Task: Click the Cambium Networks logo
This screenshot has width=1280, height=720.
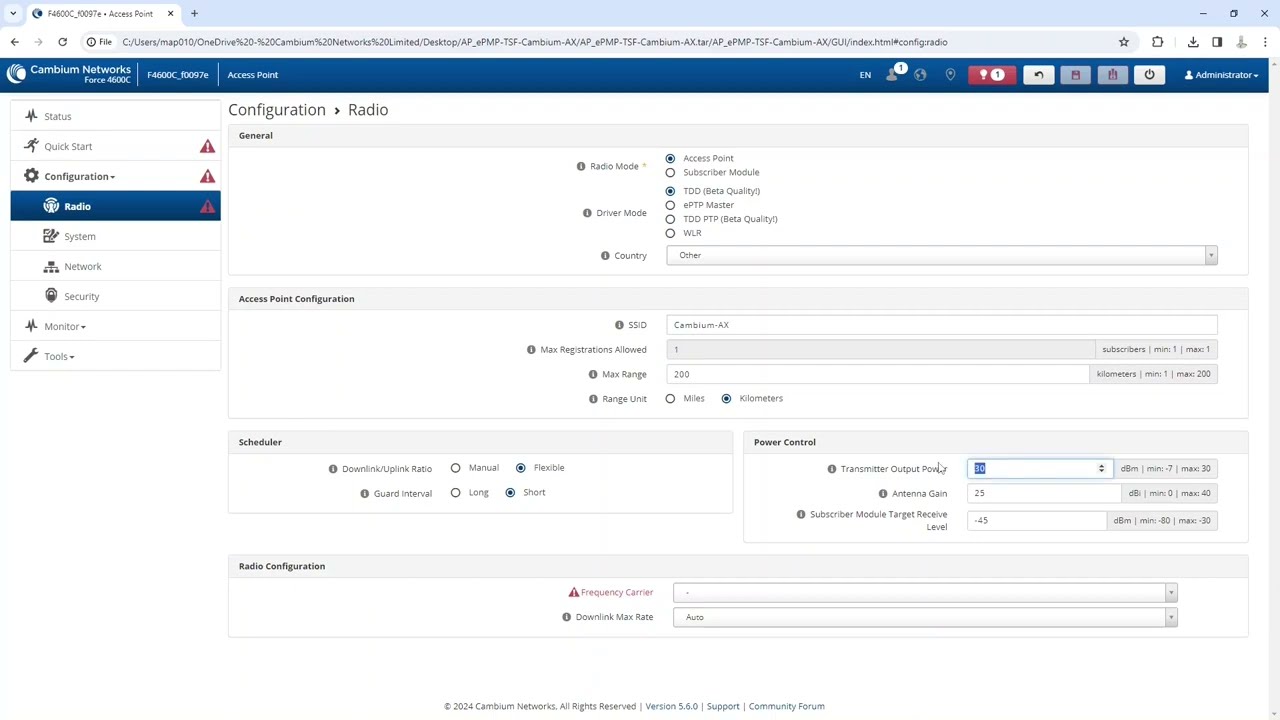Action: click(69, 74)
